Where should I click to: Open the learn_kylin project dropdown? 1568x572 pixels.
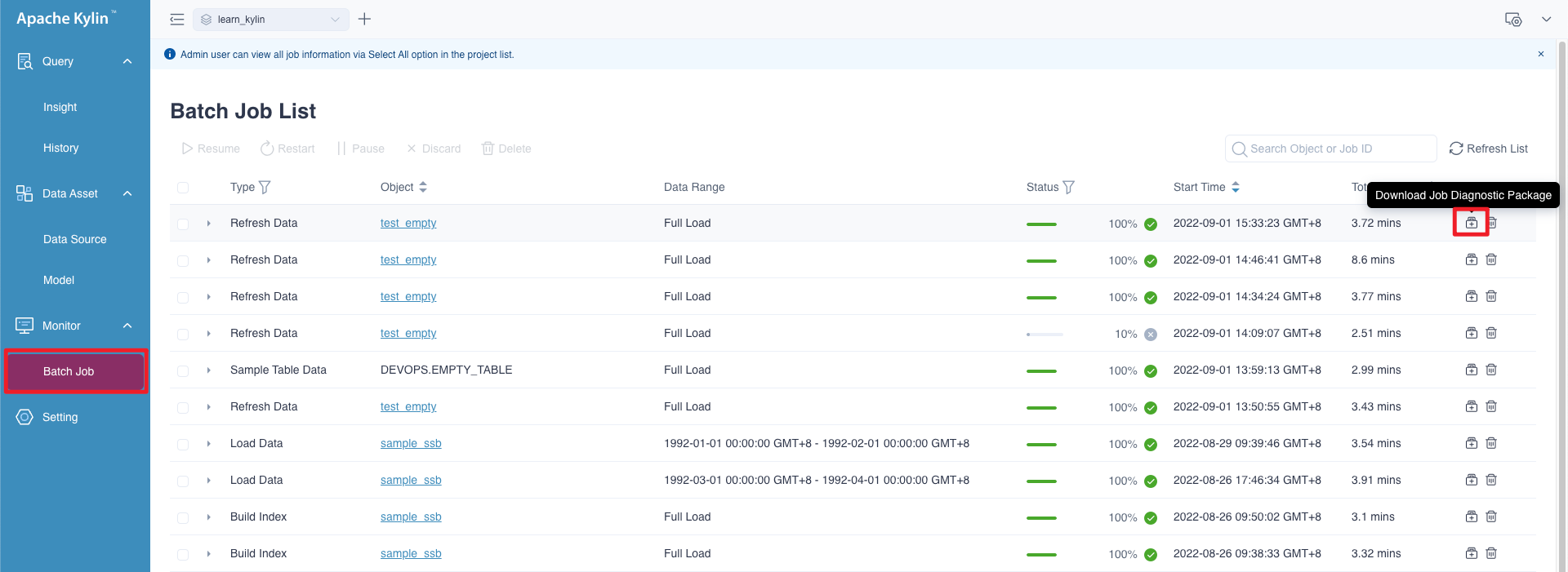click(270, 20)
